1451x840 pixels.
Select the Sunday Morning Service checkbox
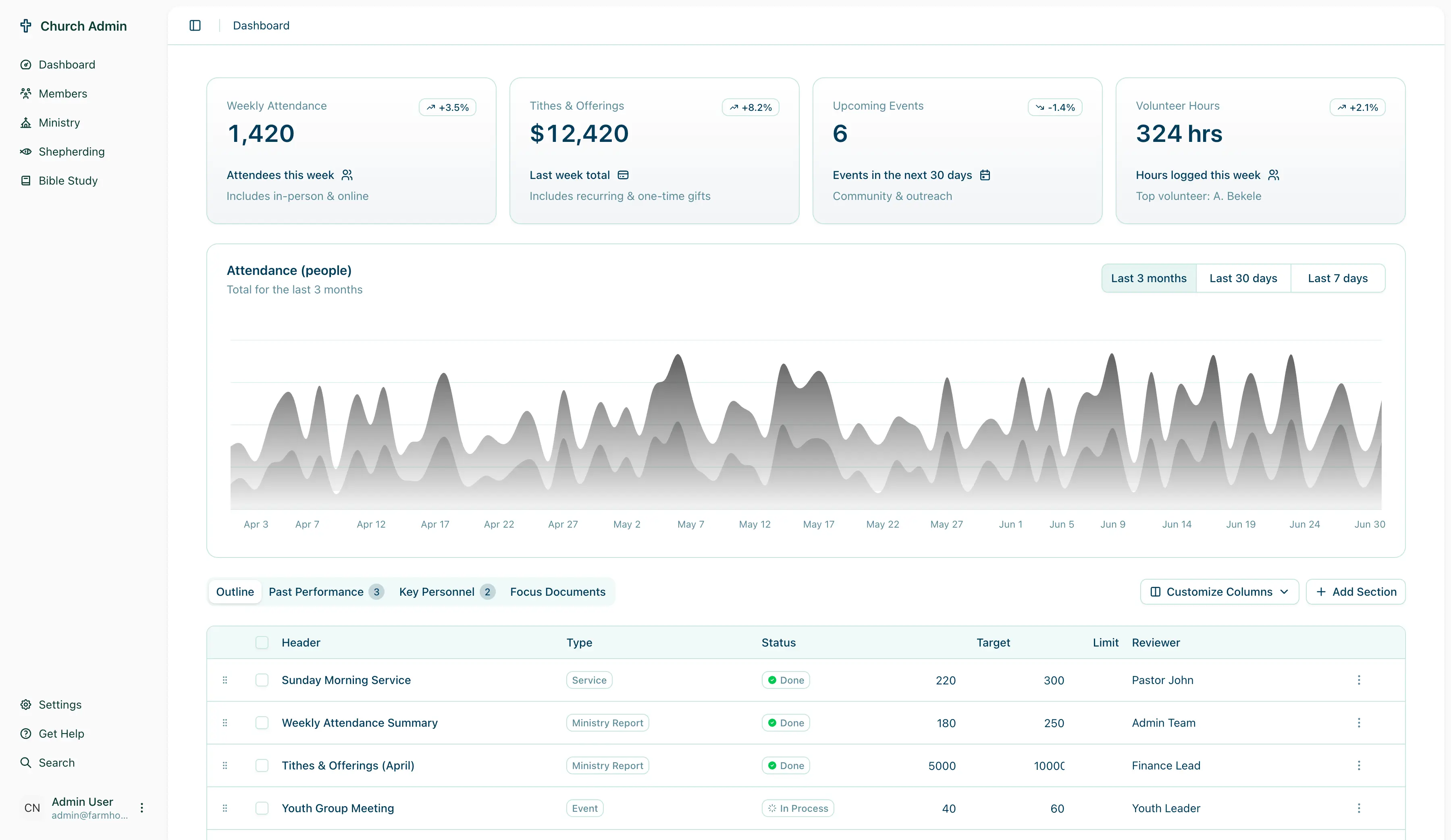262,680
